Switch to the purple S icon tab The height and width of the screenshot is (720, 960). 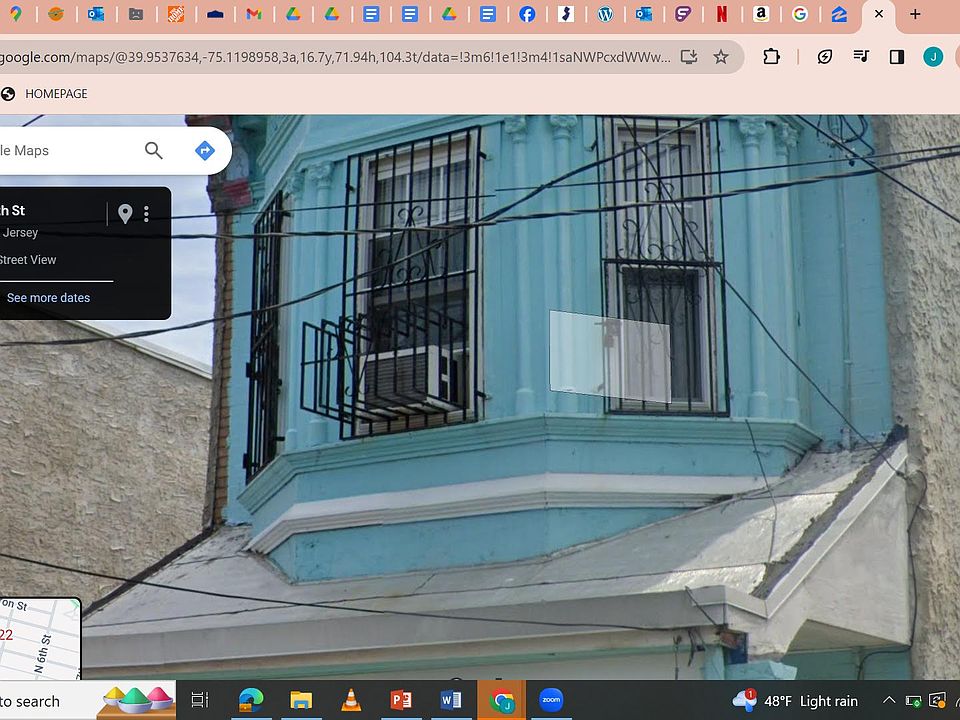pos(683,13)
